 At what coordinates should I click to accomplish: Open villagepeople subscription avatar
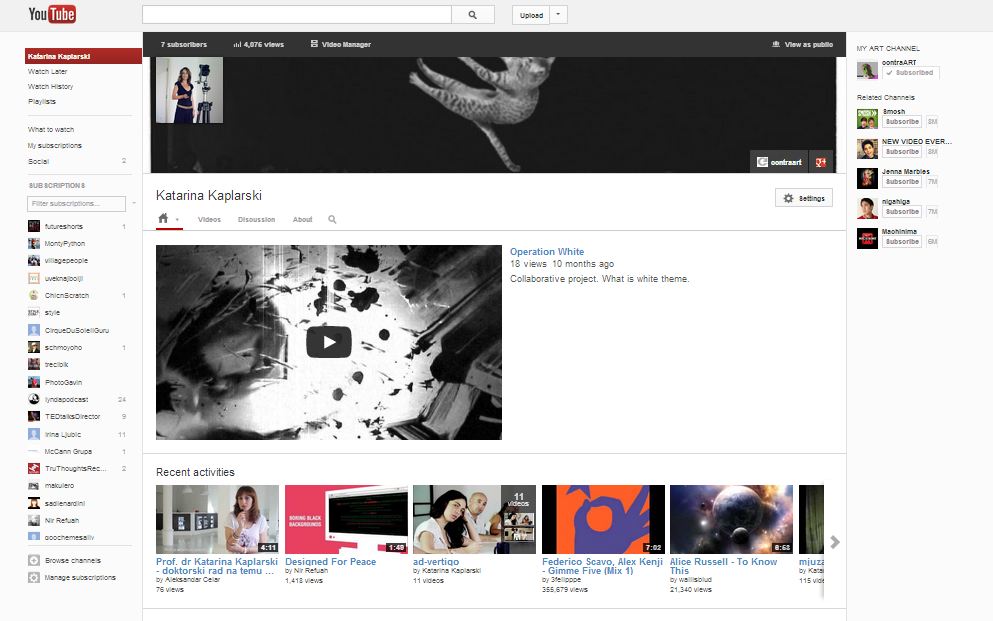point(34,260)
